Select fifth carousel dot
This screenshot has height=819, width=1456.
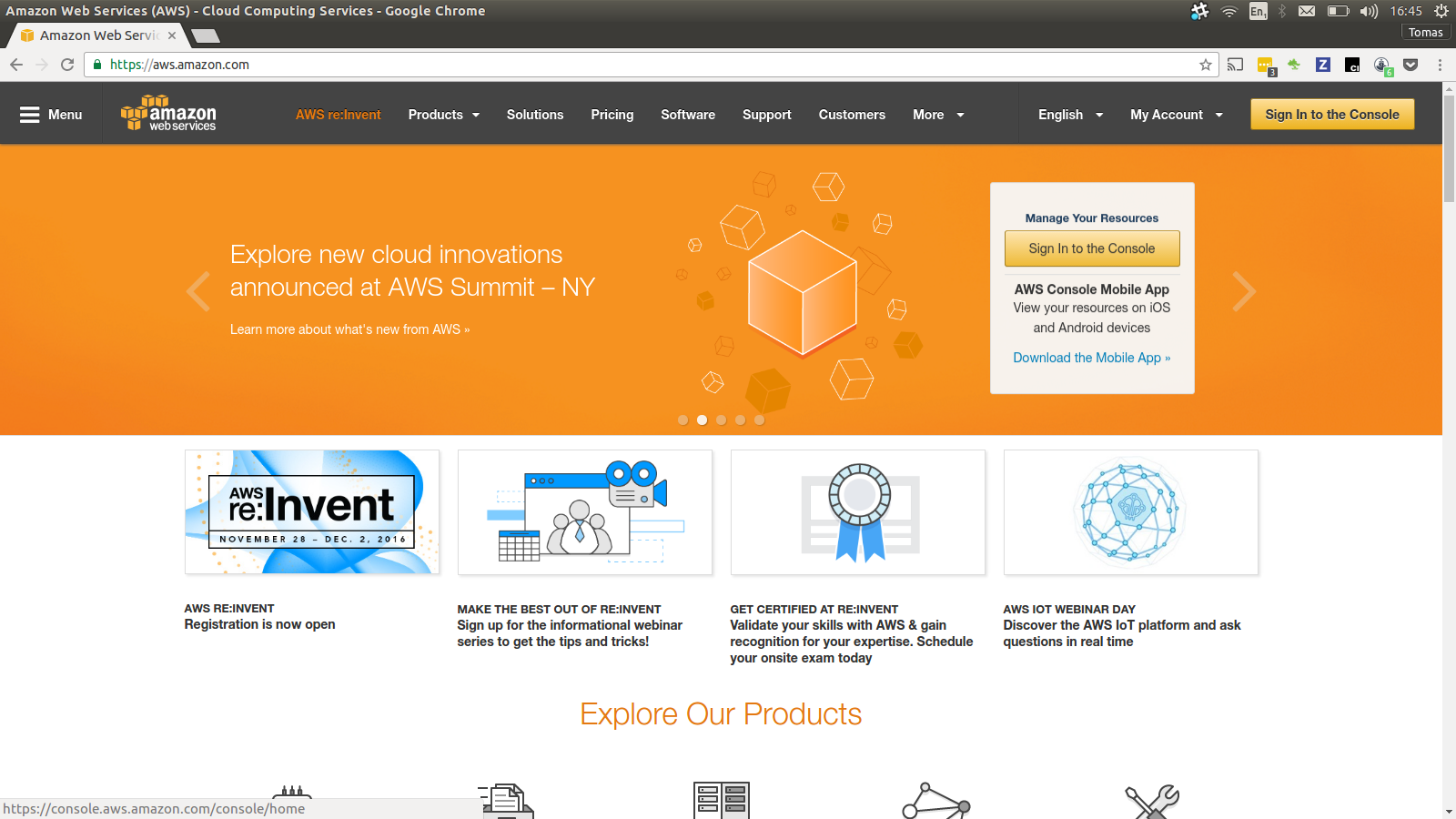pyautogui.click(x=759, y=420)
